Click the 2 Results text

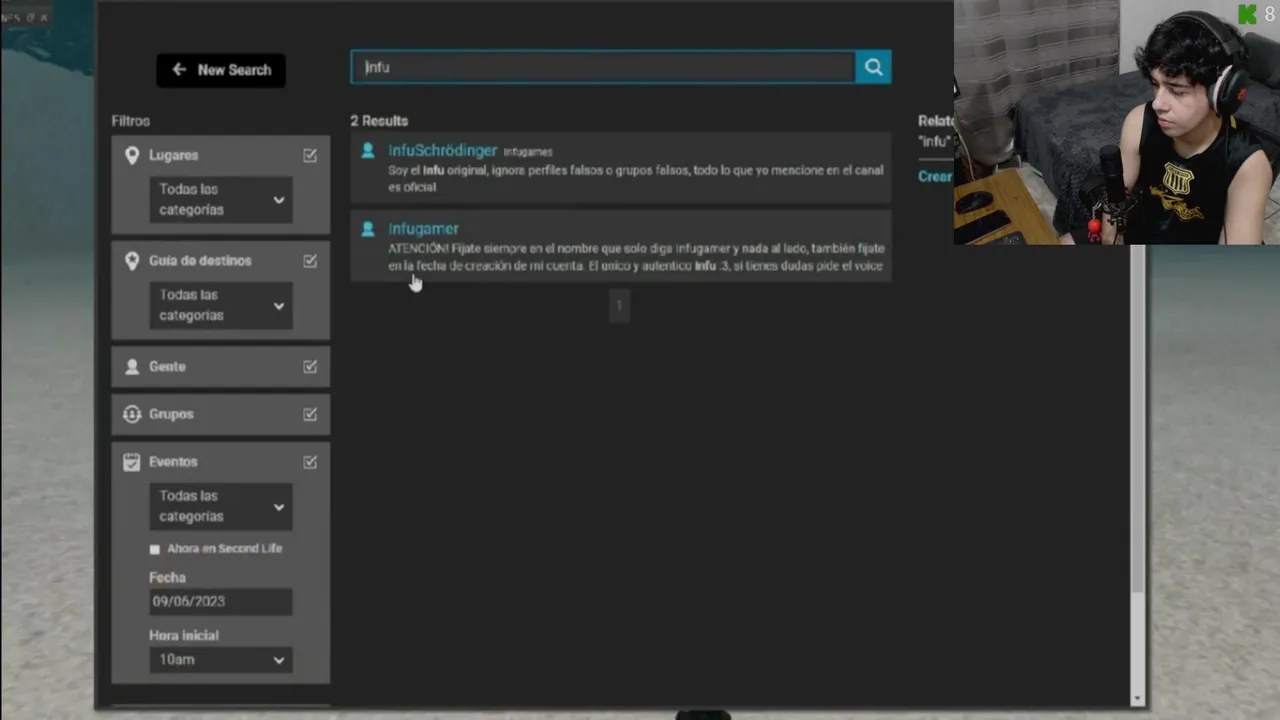click(379, 121)
